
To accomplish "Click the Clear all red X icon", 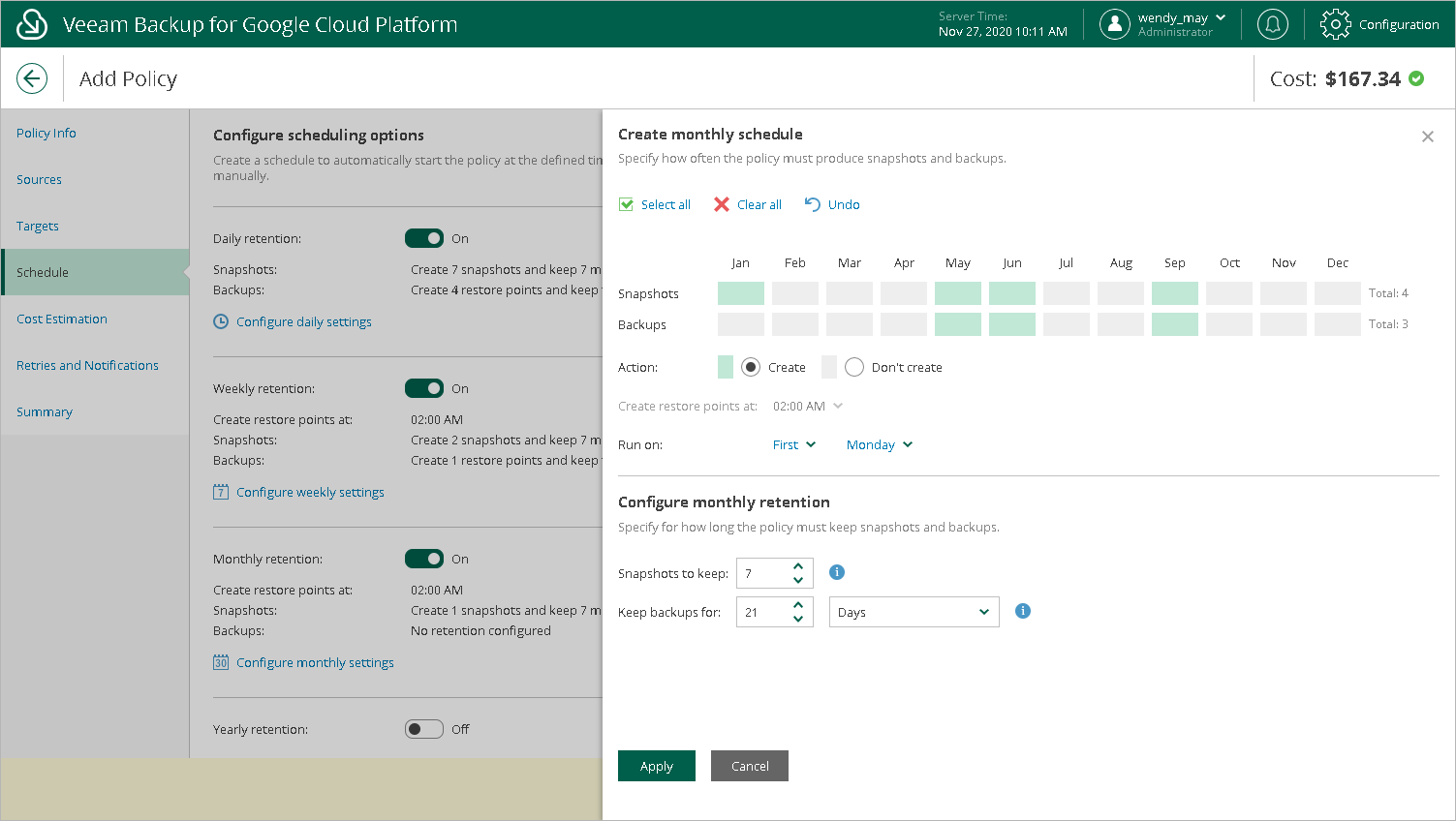I will click(722, 204).
